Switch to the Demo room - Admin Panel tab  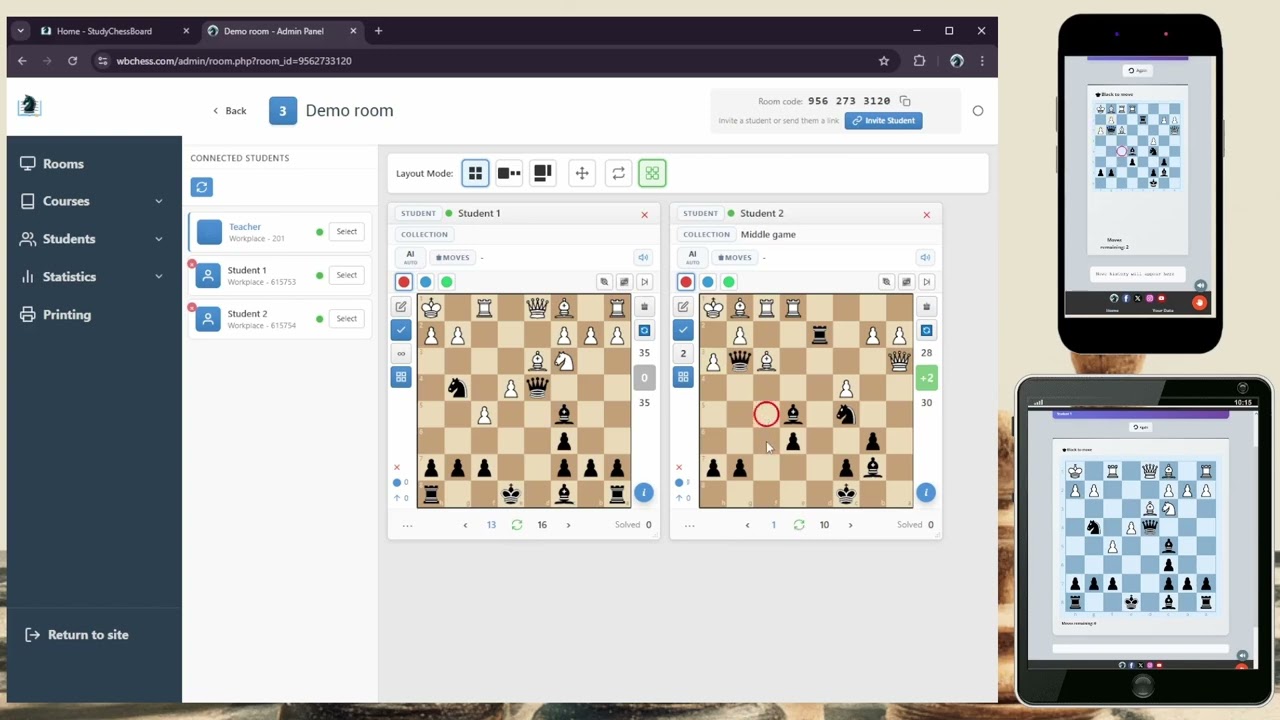click(281, 31)
